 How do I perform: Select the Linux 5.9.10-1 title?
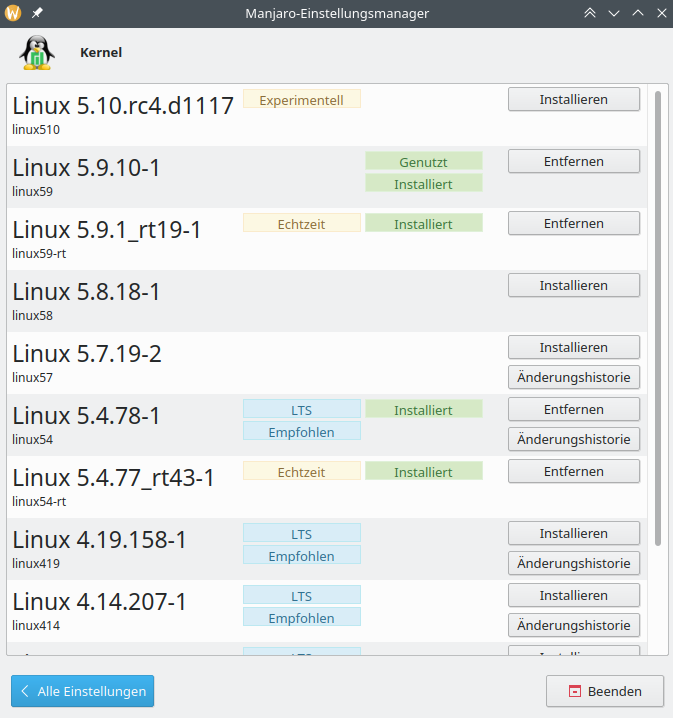[x=86, y=168]
